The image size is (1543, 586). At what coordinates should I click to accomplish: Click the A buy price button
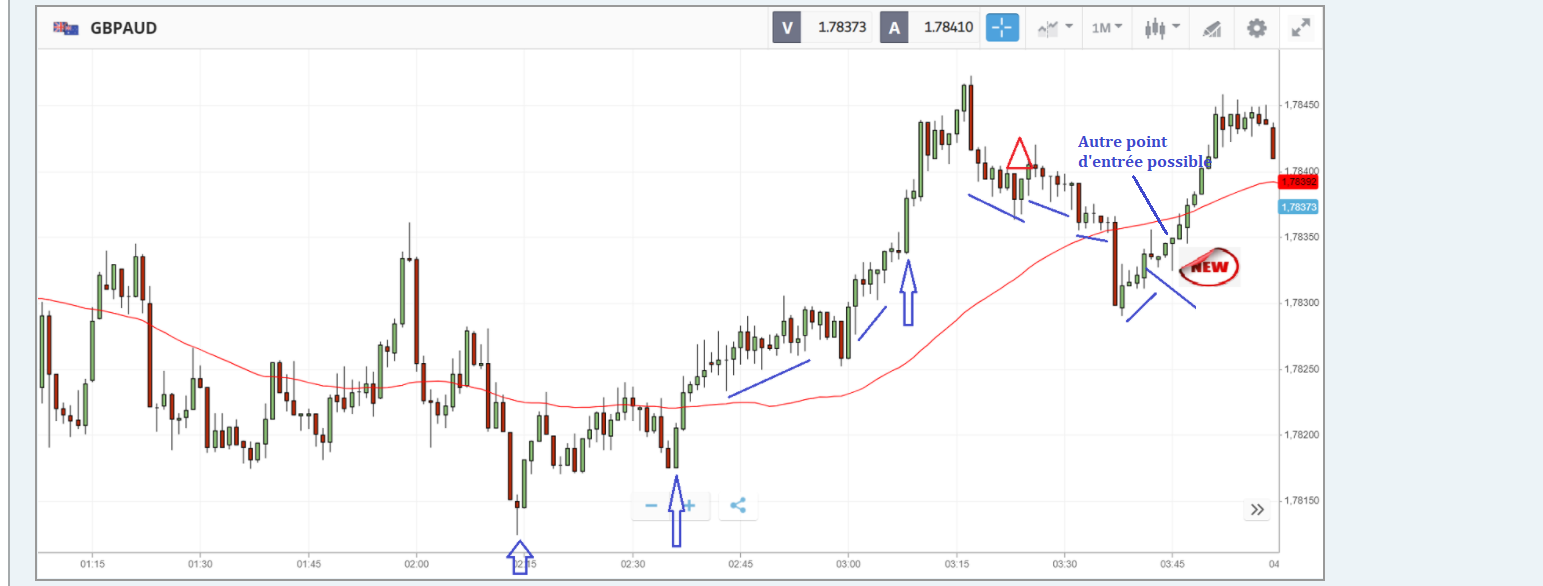pyautogui.click(x=893, y=28)
